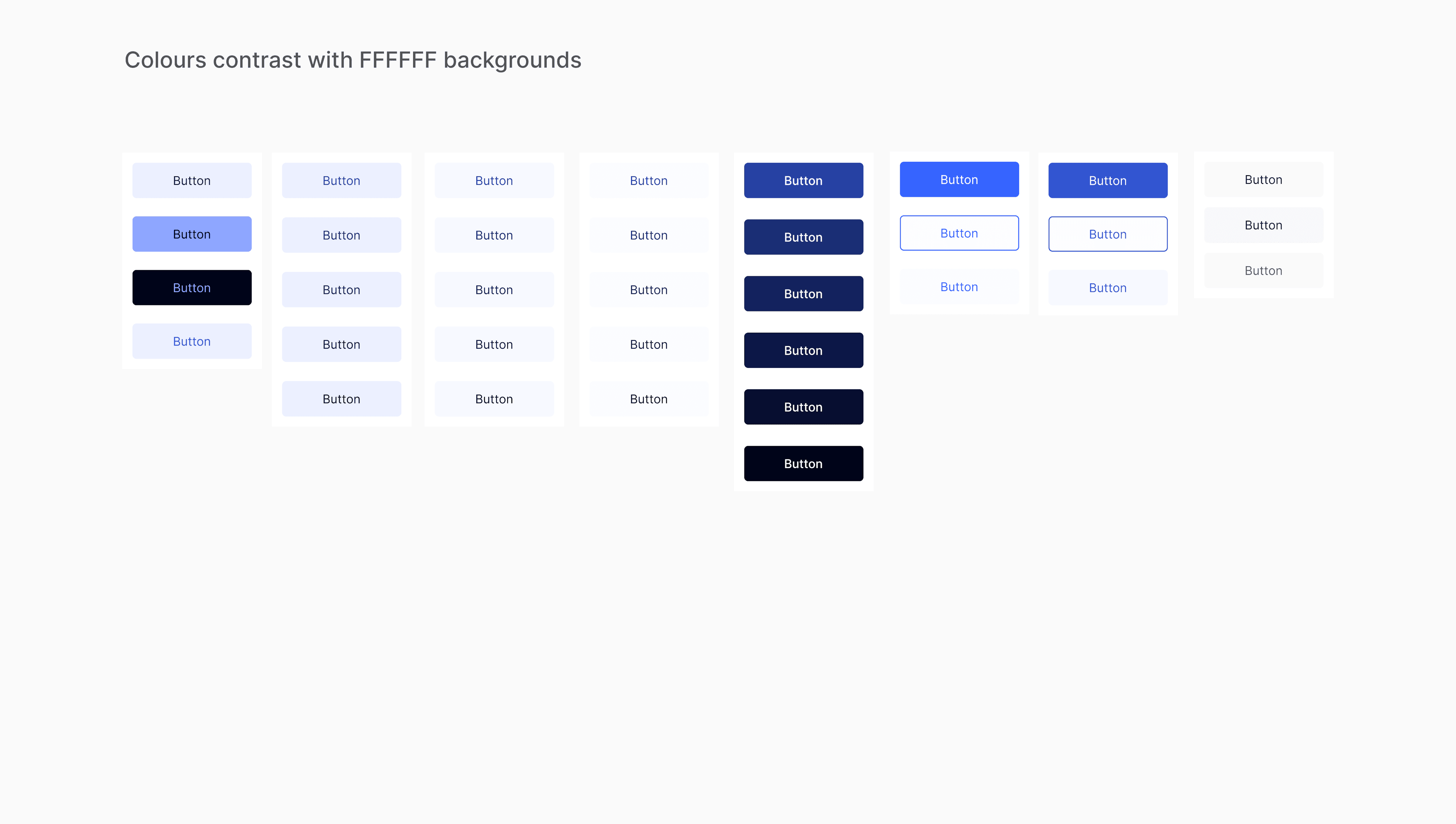Click bottom button in fourth column
Screen dimensions: 1456x824
point(648,399)
